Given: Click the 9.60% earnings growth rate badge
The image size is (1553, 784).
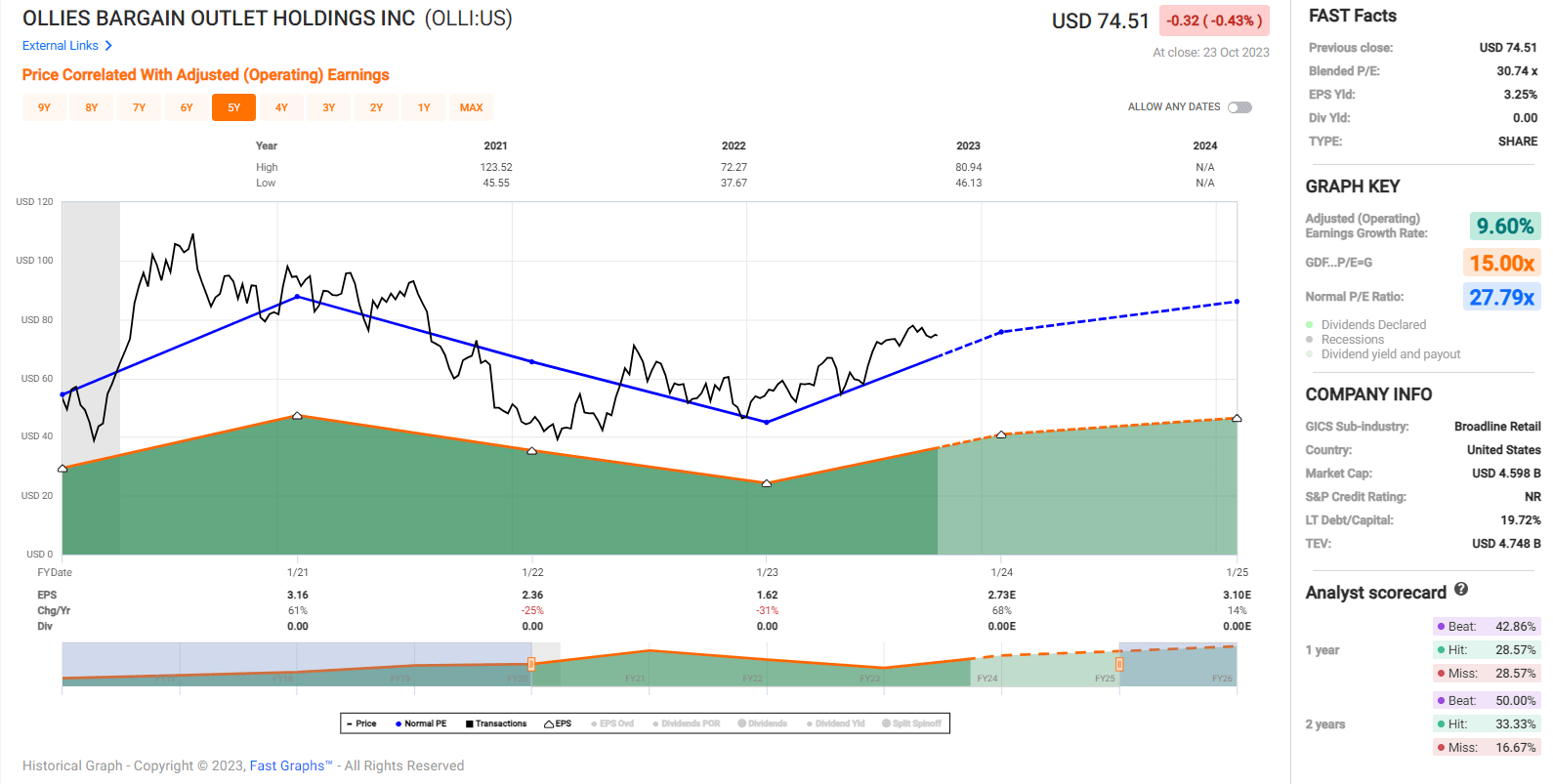Looking at the screenshot, I should tap(1505, 227).
